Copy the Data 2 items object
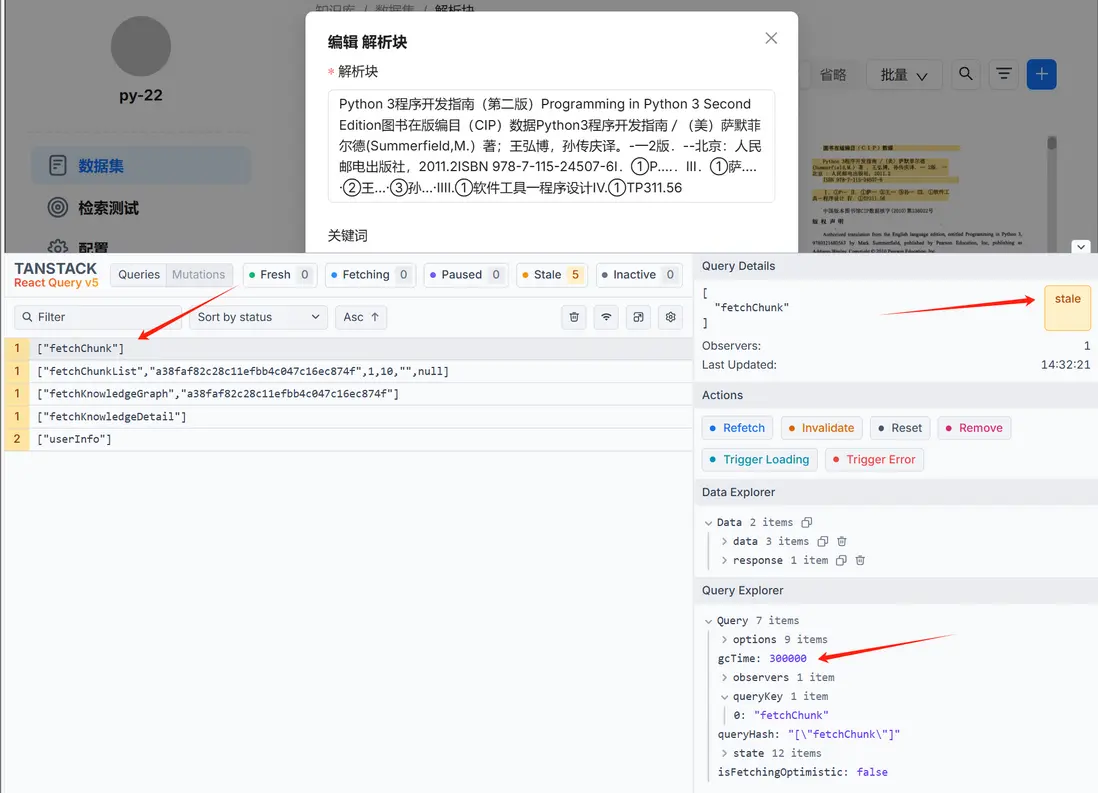Screen dimensions: 1098x793 coord(807,523)
